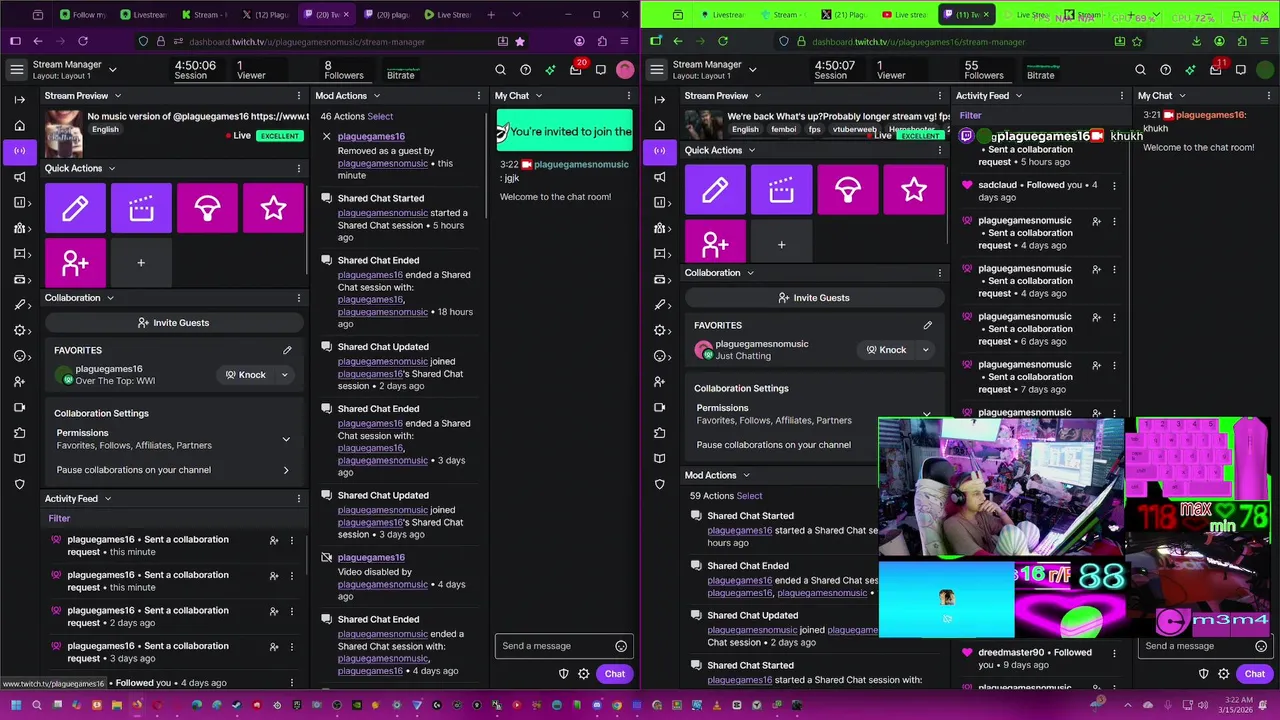Switch to X (21) Plagu tab in right browser
The width and height of the screenshot is (1280, 720).
pyautogui.click(x=844, y=15)
